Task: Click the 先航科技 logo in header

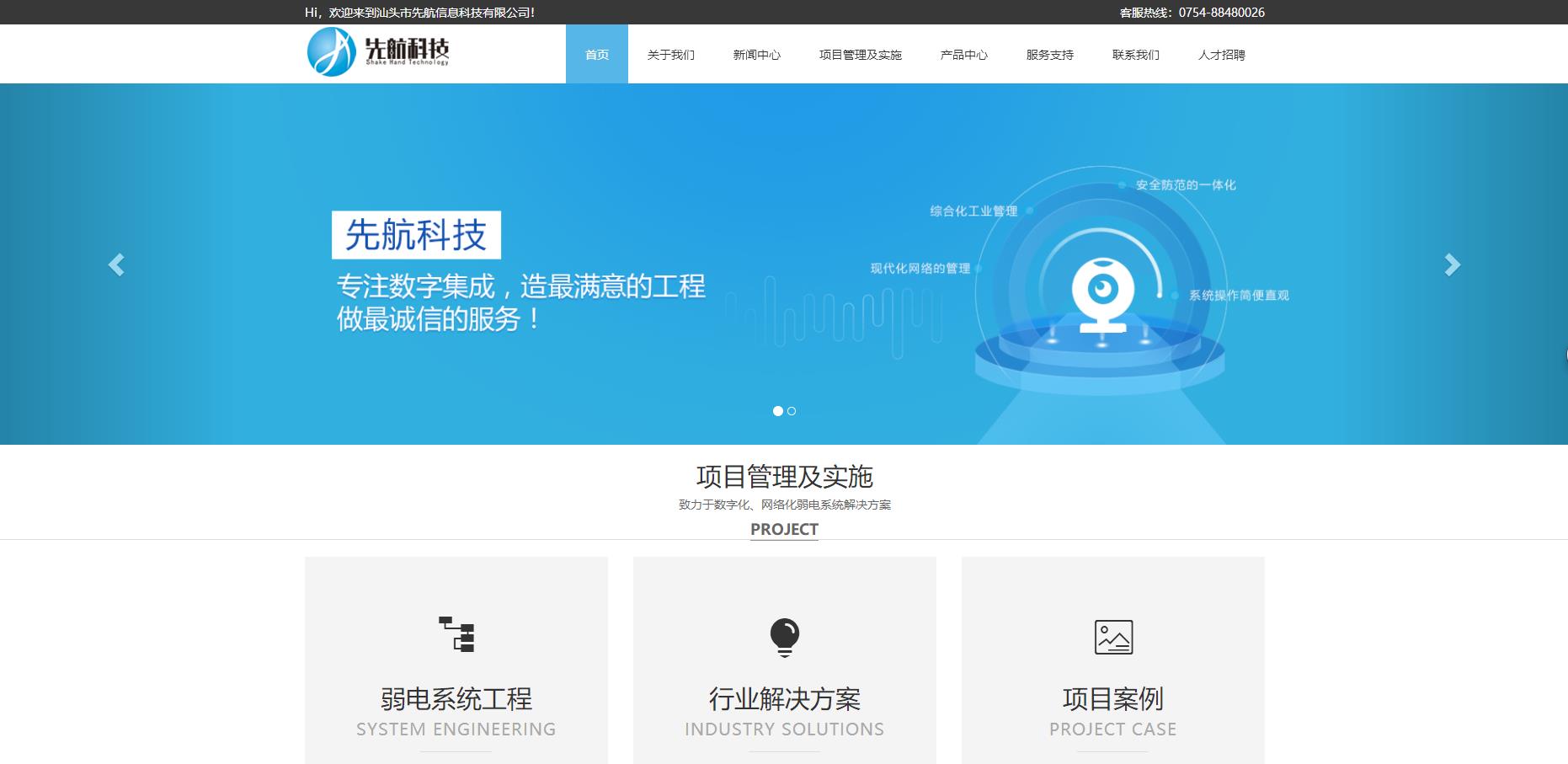Action: pyautogui.click(x=378, y=52)
